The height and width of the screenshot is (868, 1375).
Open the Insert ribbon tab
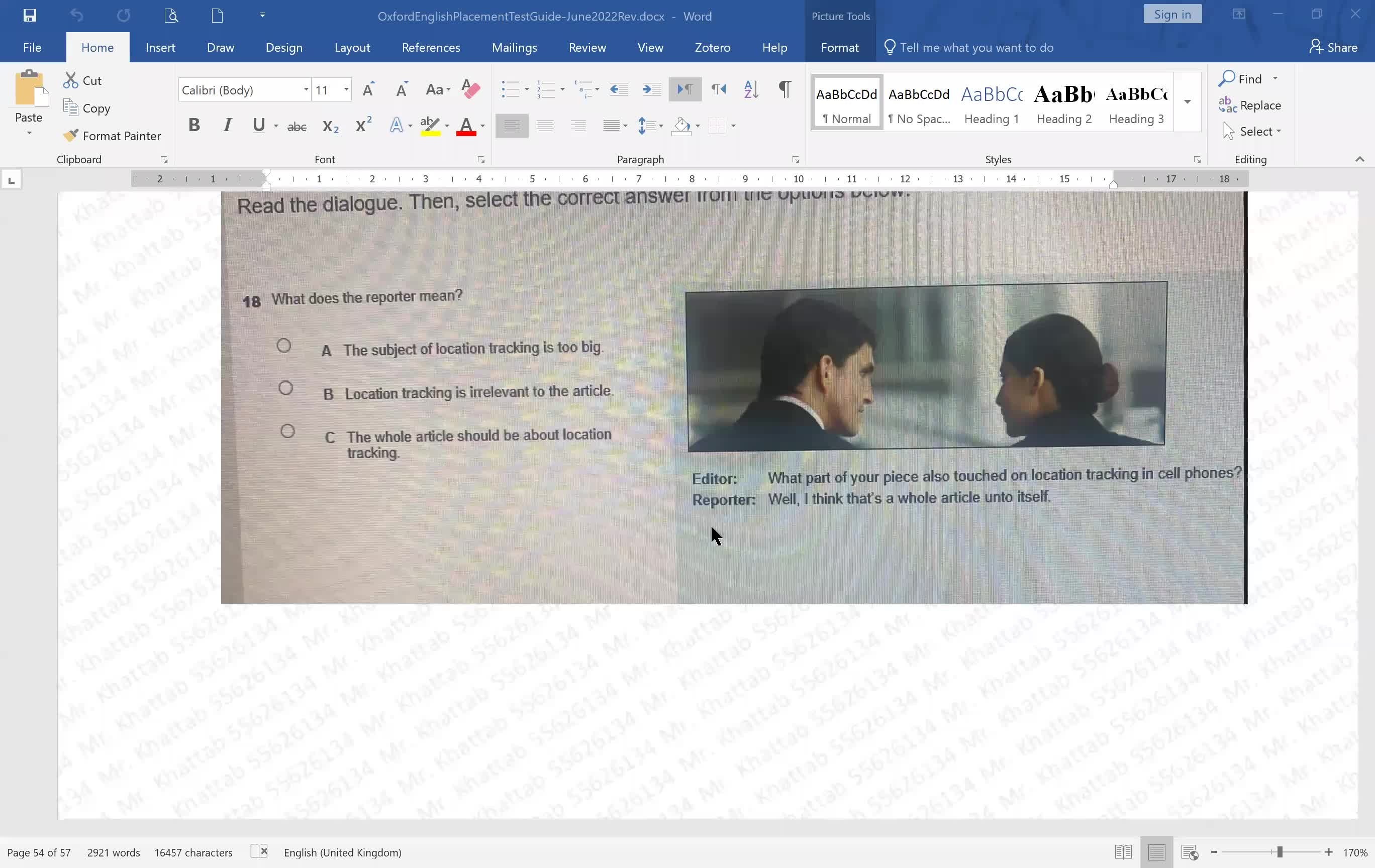click(x=160, y=47)
